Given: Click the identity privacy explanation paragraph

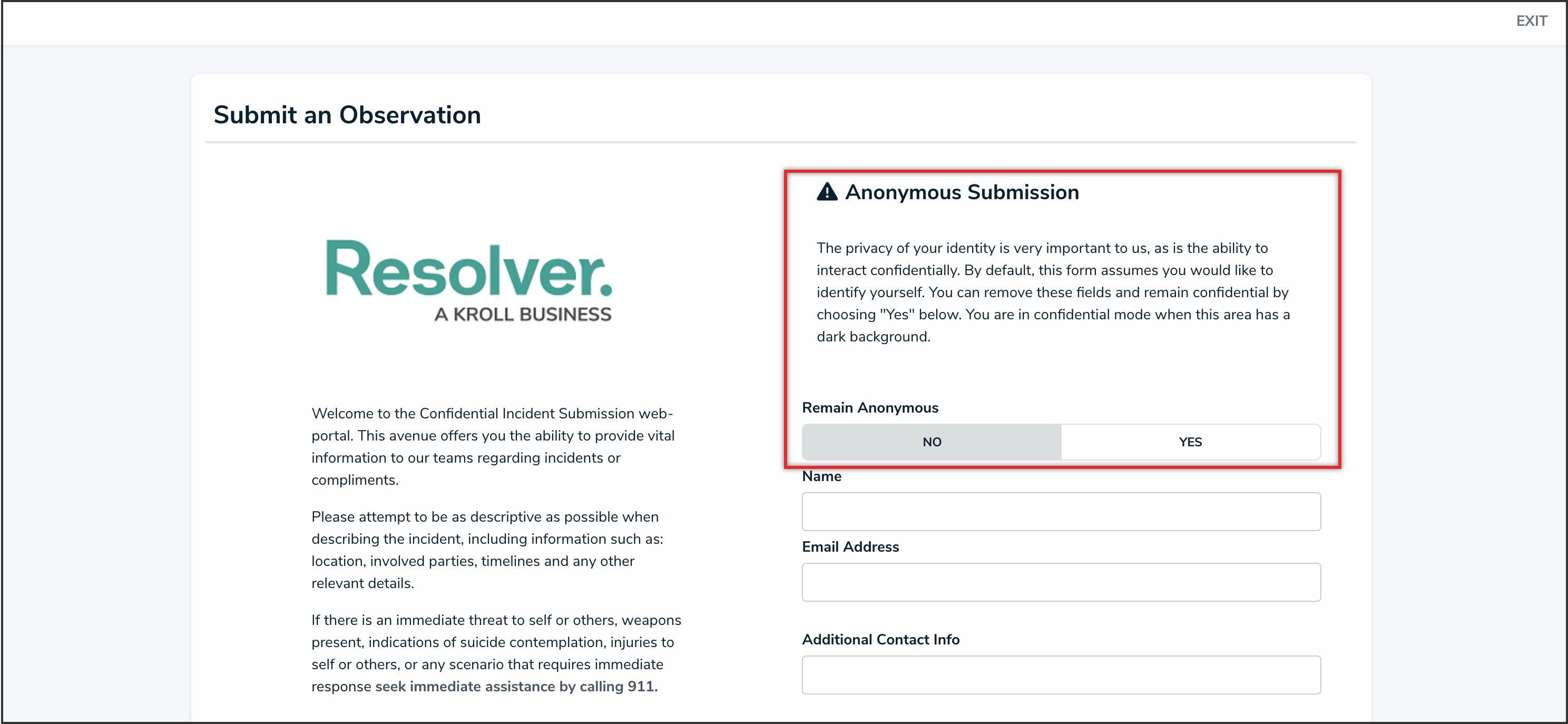Looking at the screenshot, I should [1053, 292].
